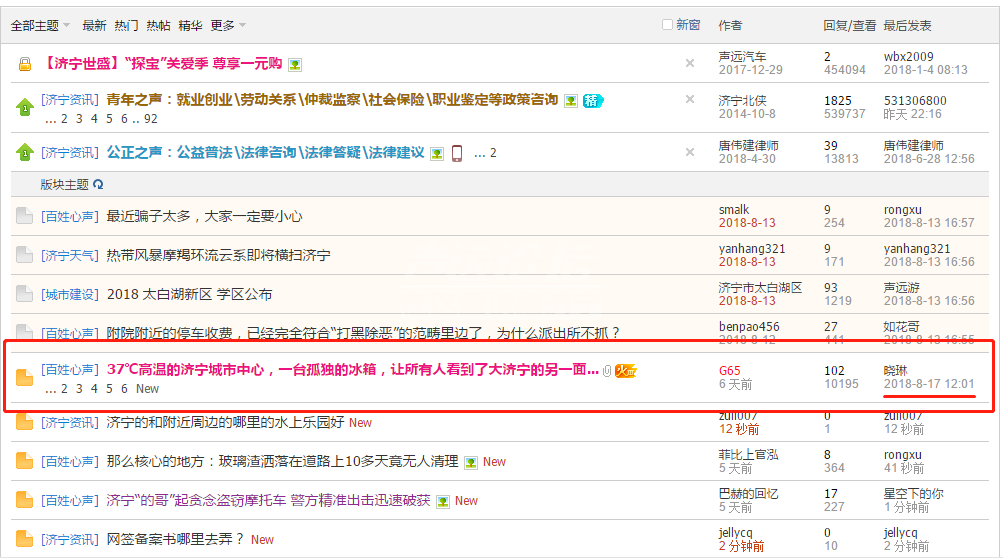Click the lock icon beside 济宁世盛 thread
Screen dimensions: 1003x558
point(24,64)
